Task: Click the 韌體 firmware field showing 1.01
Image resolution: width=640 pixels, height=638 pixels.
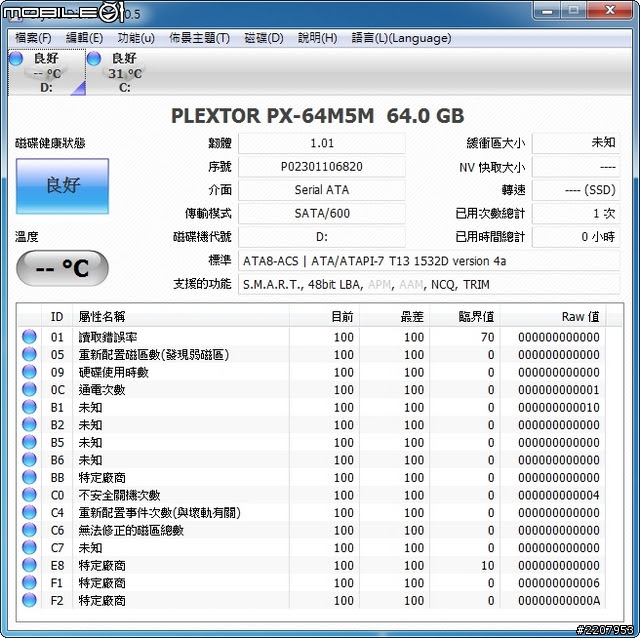Action: (322, 143)
